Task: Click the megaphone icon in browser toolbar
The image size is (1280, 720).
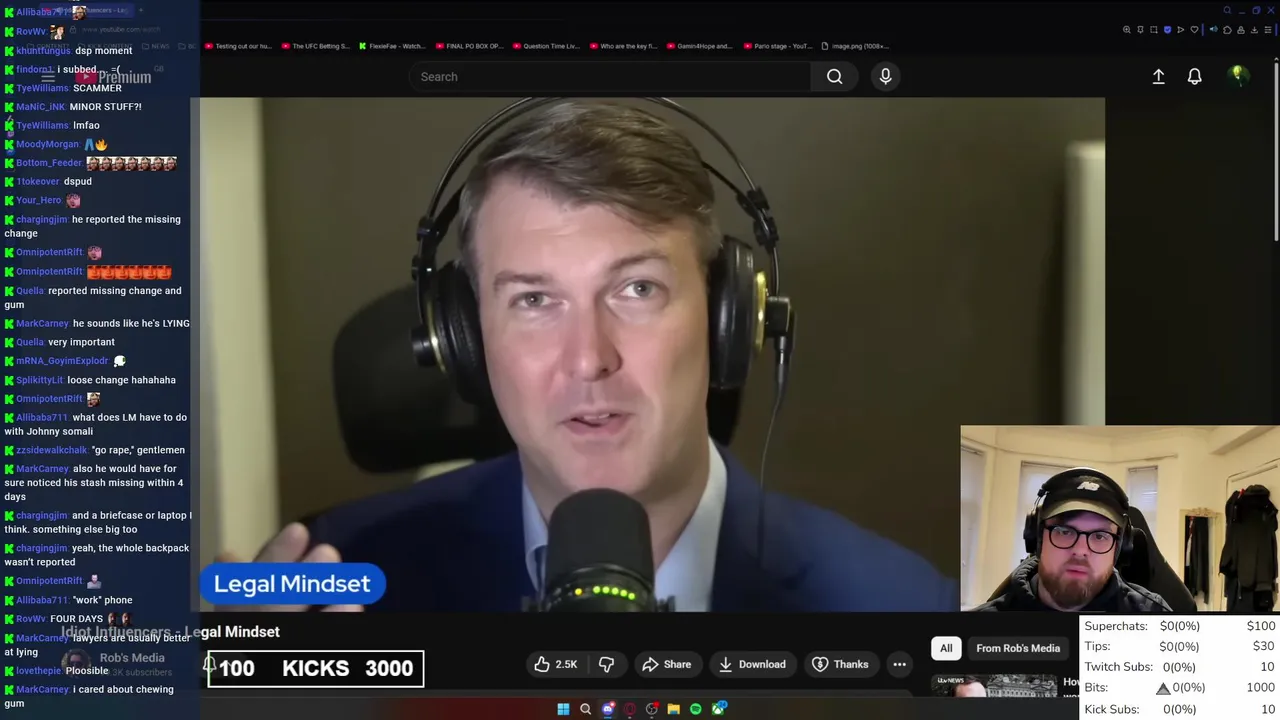Action: coord(1214,29)
